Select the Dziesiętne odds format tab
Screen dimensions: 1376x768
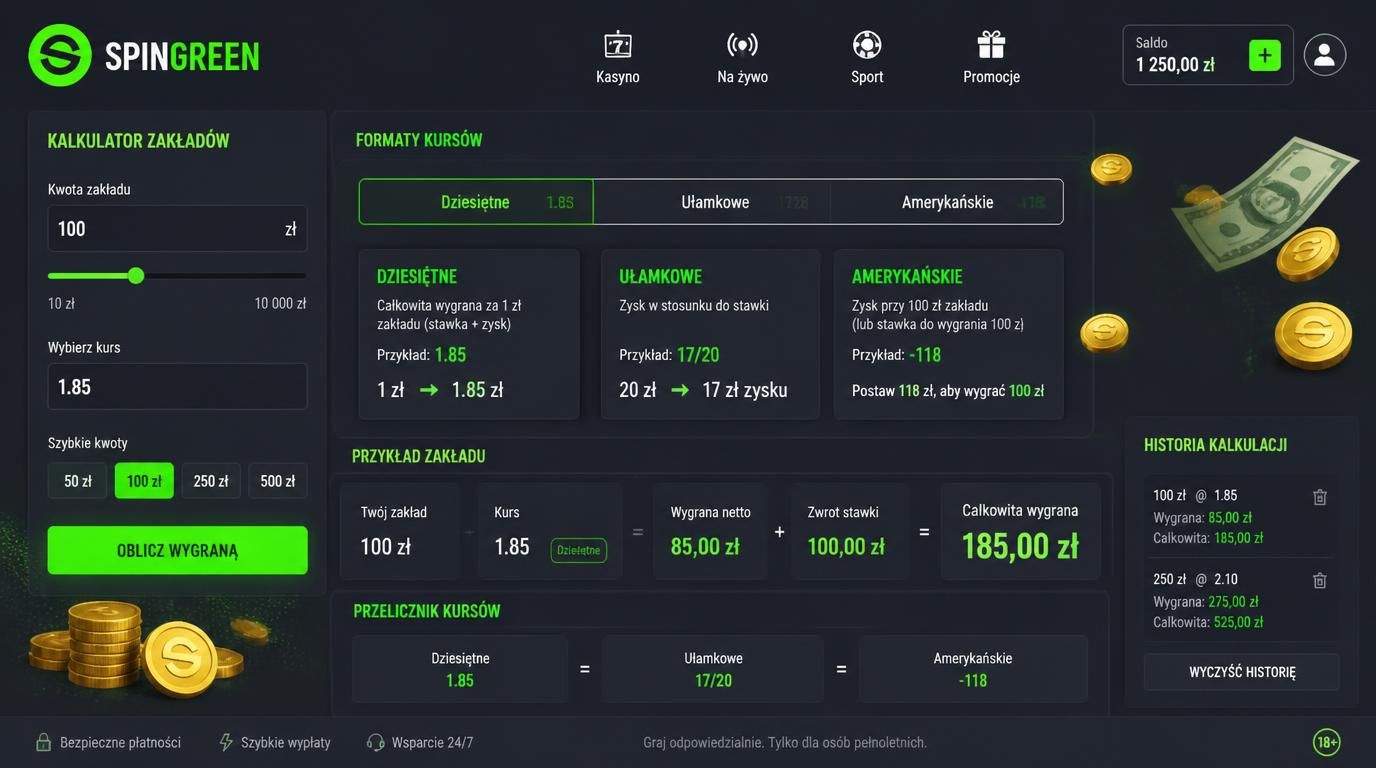click(476, 202)
